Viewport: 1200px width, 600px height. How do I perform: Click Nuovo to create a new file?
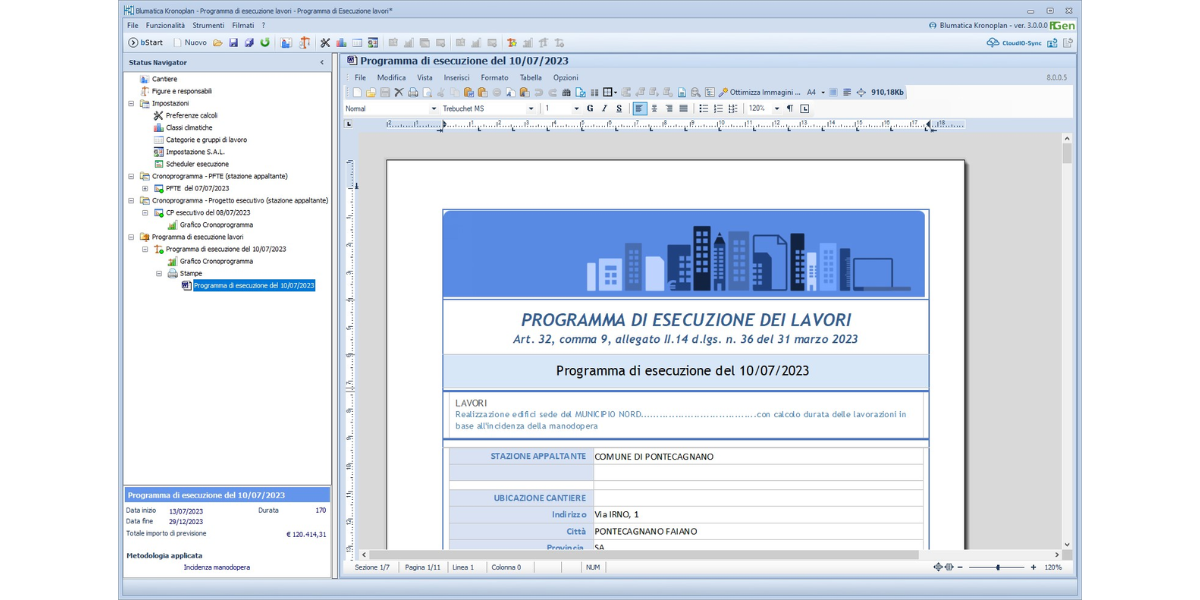coord(190,43)
